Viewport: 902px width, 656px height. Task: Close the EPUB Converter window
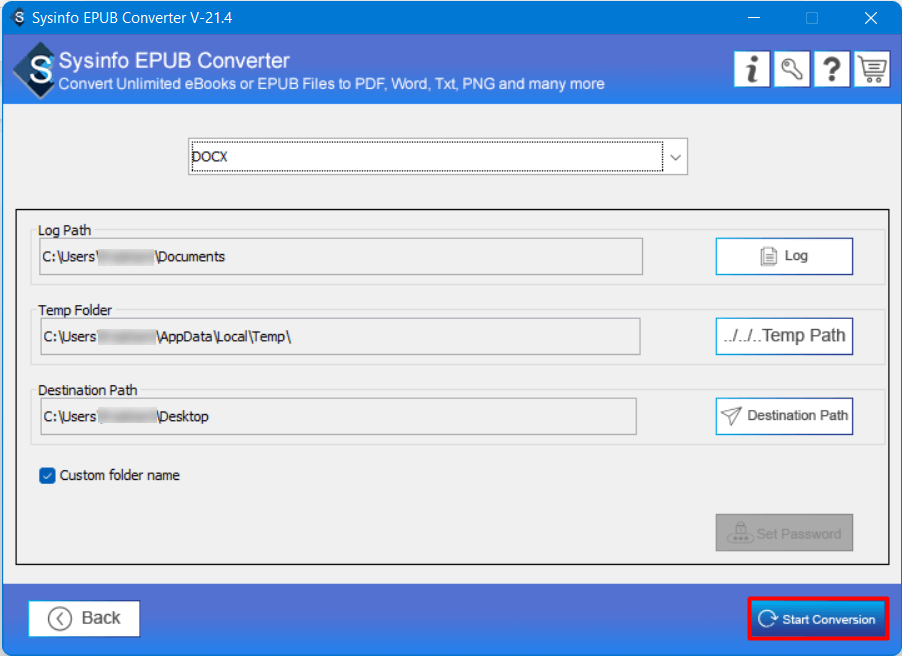point(871,18)
